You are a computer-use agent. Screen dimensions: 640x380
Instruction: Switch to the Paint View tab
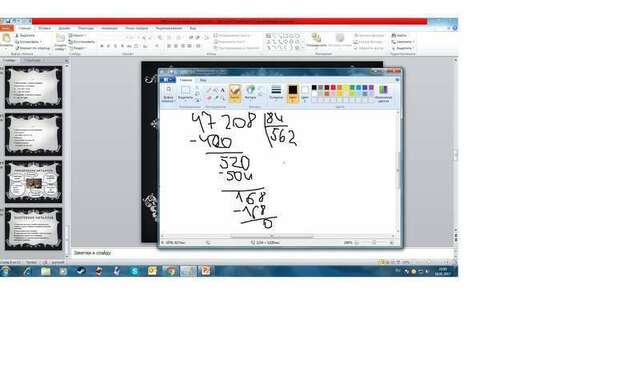point(203,80)
